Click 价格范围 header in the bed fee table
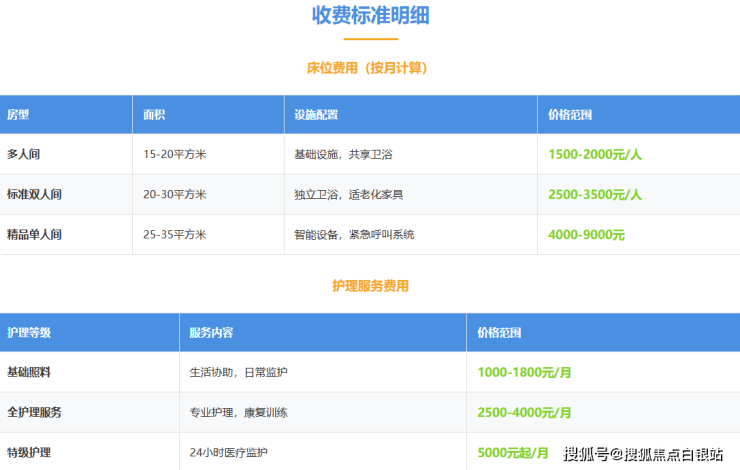 click(x=570, y=115)
